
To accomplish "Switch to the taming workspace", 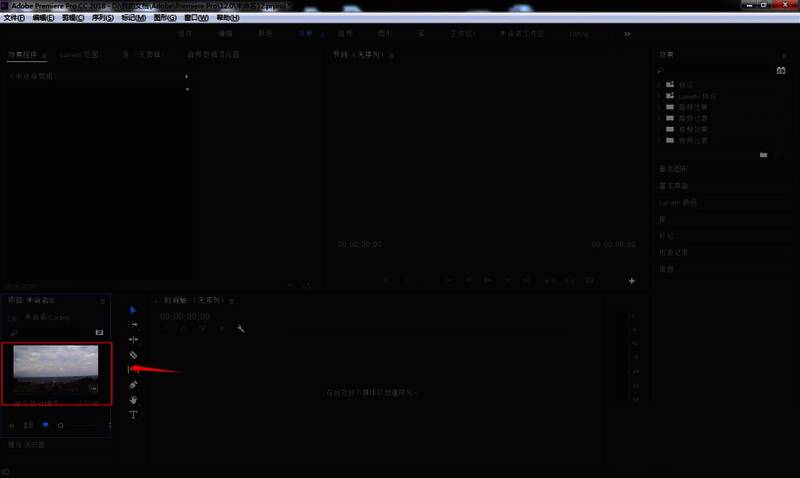I will (579, 34).
